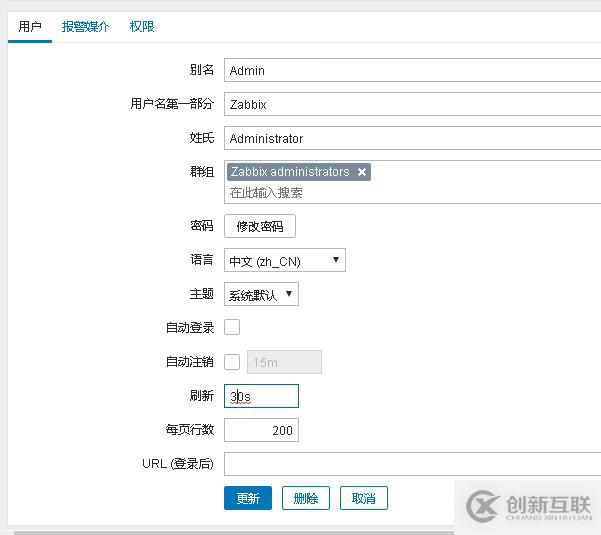
Task: Click the 修改密码 button
Action: point(260,226)
